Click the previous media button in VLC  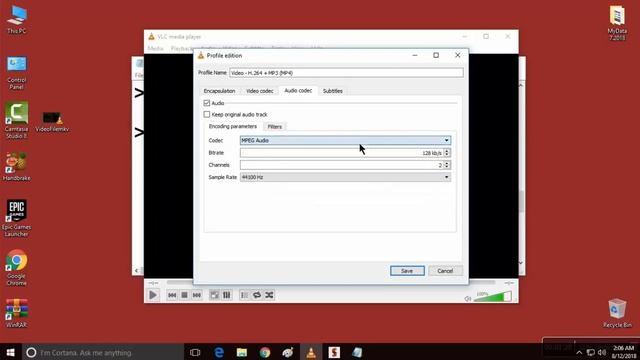172,295
